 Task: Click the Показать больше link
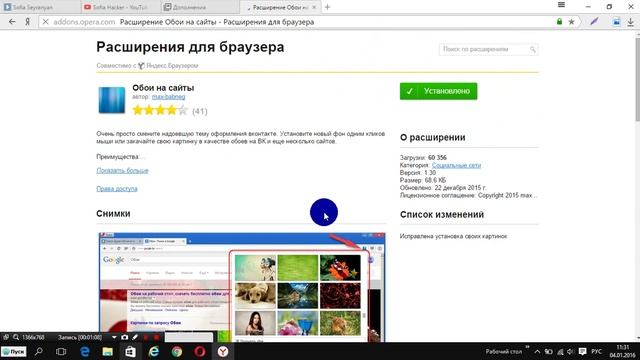[x=122, y=170]
